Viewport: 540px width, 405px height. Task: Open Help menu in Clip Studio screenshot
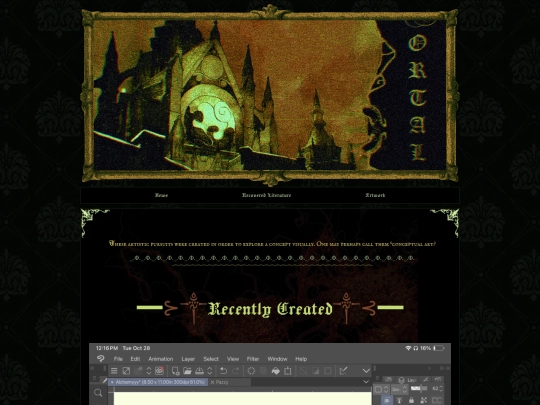(301, 359)
